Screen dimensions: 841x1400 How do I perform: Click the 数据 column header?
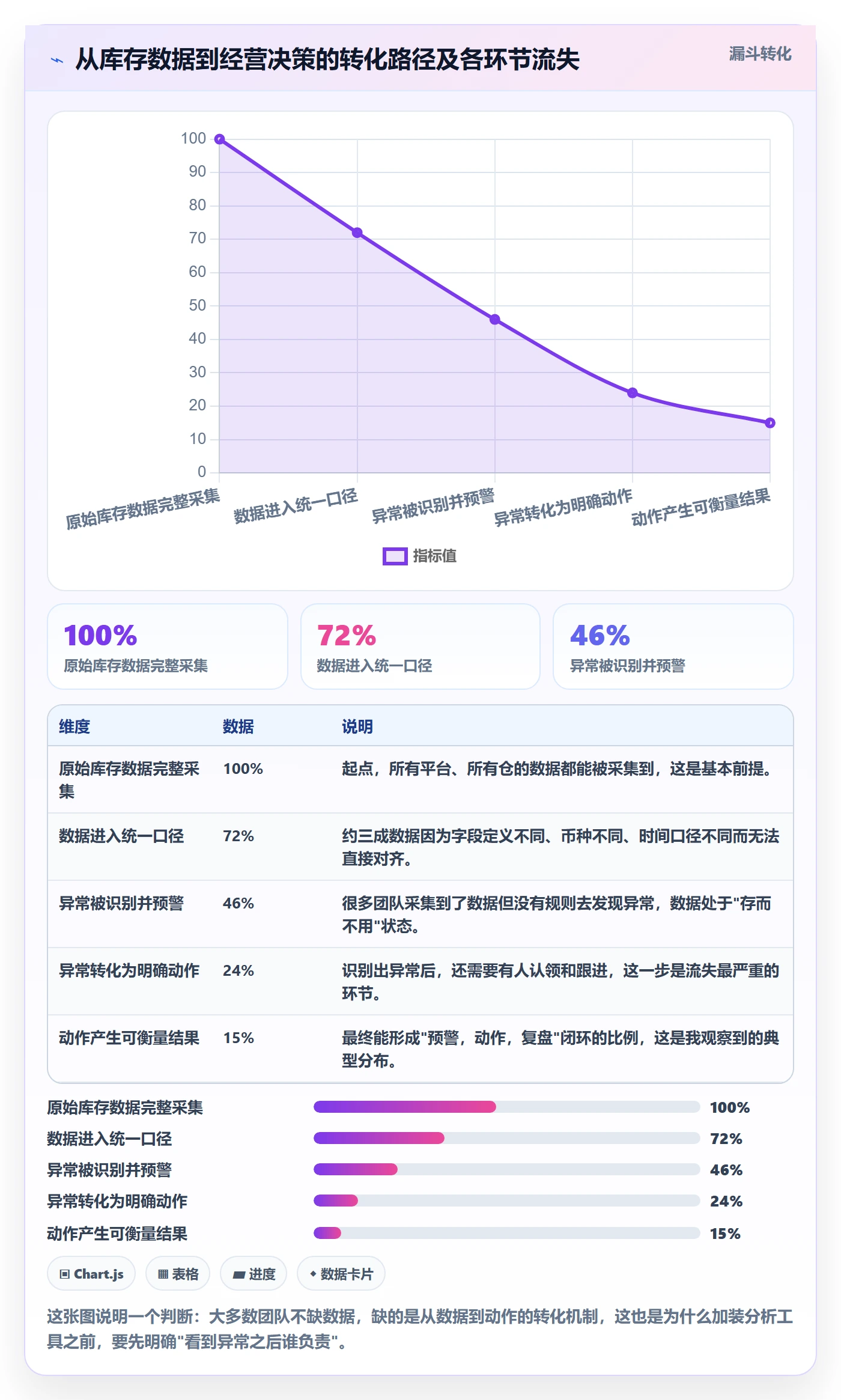(238, 726)
